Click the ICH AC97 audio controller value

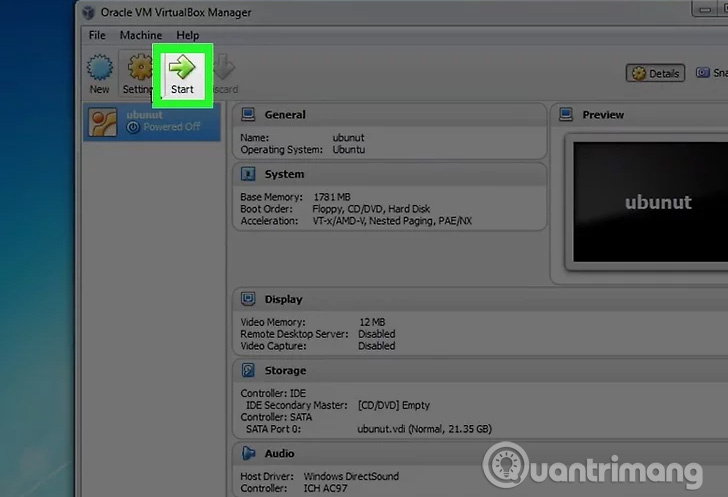point(325,489)
